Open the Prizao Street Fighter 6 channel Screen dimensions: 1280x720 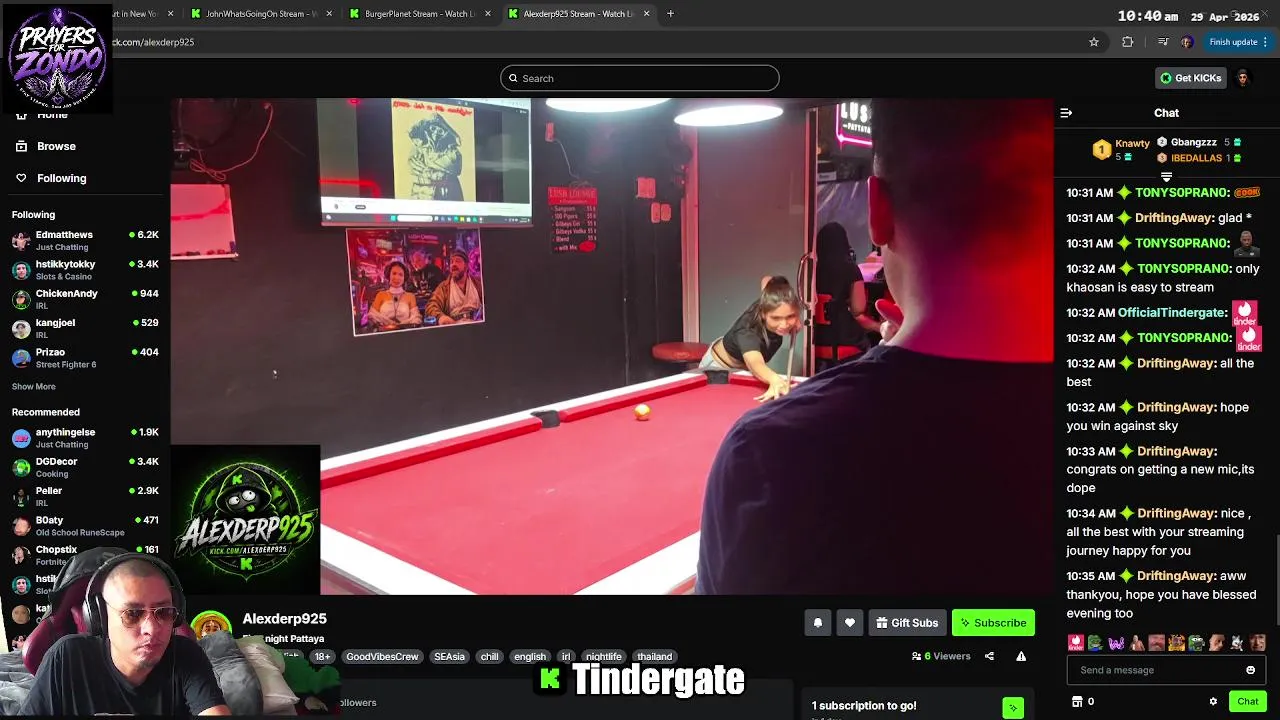(x=84, y=358)
